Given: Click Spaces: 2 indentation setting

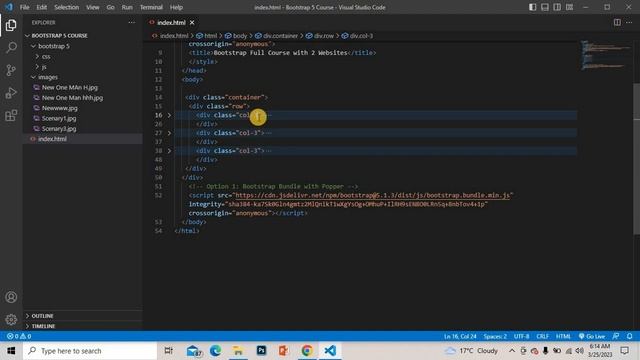Looking at the screenshot, I should pos(495,336).
